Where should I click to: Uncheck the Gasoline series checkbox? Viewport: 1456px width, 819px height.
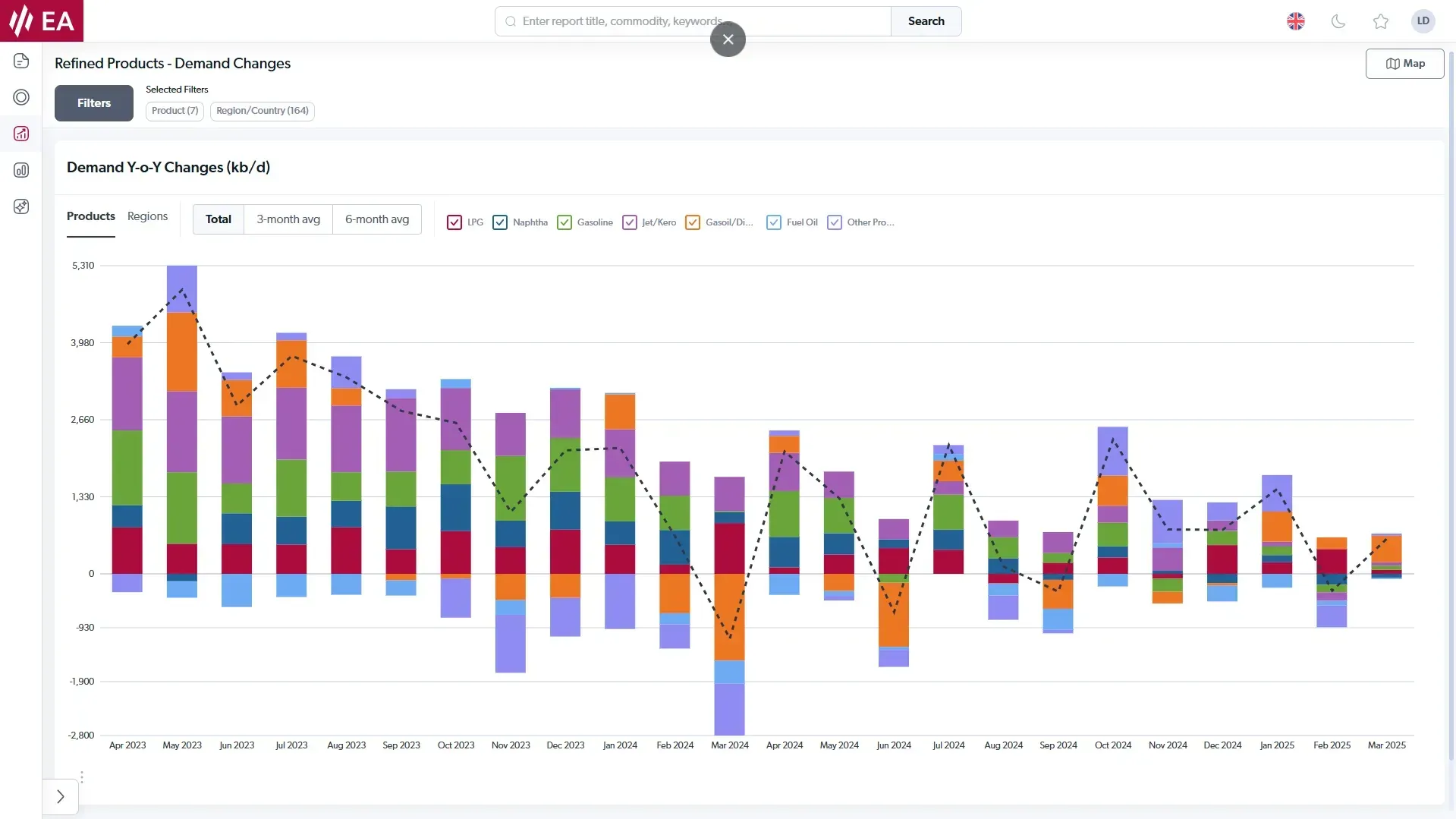click(x=564, y=222)
